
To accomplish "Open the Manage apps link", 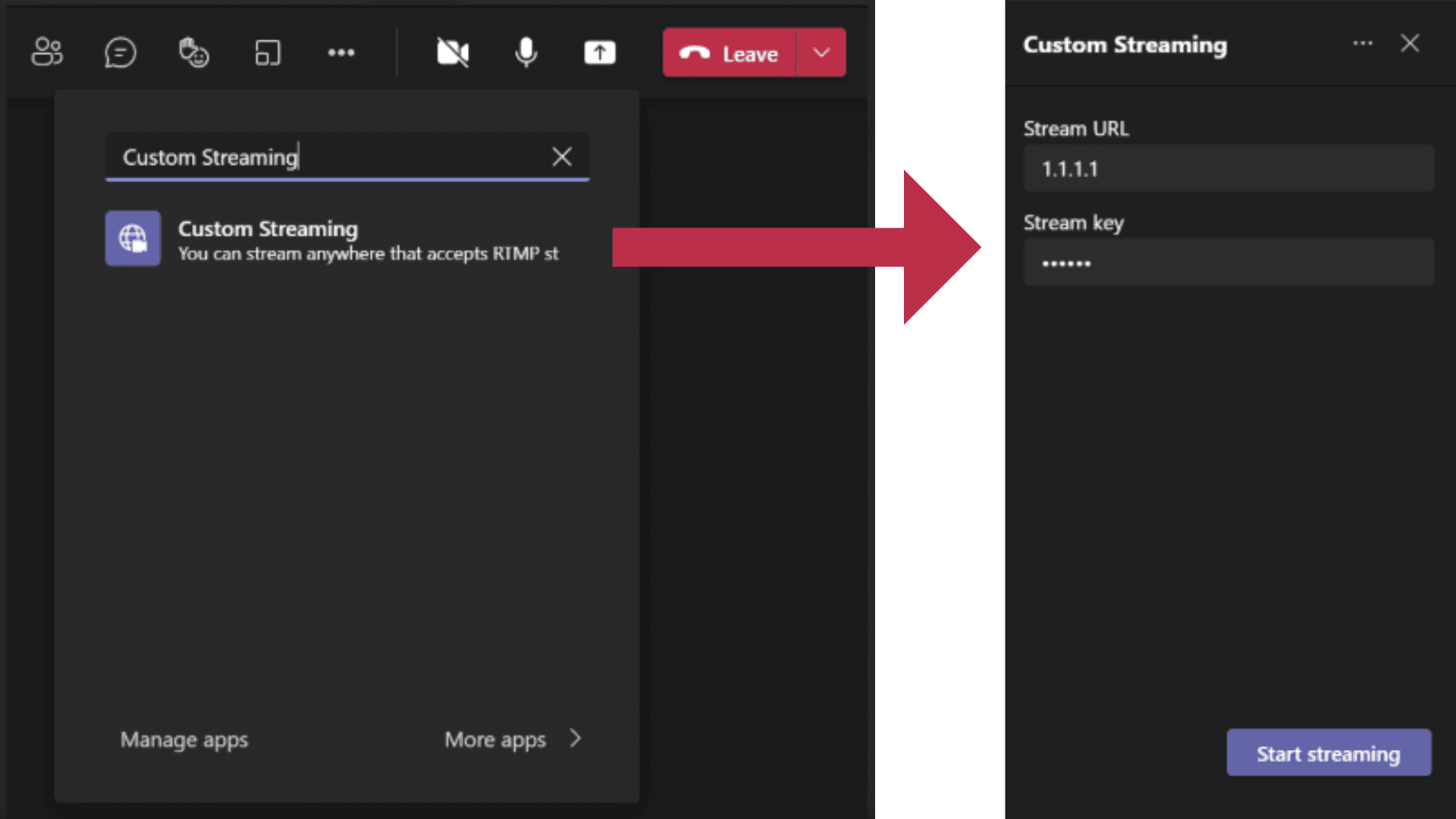I will [x=184, y=739].
